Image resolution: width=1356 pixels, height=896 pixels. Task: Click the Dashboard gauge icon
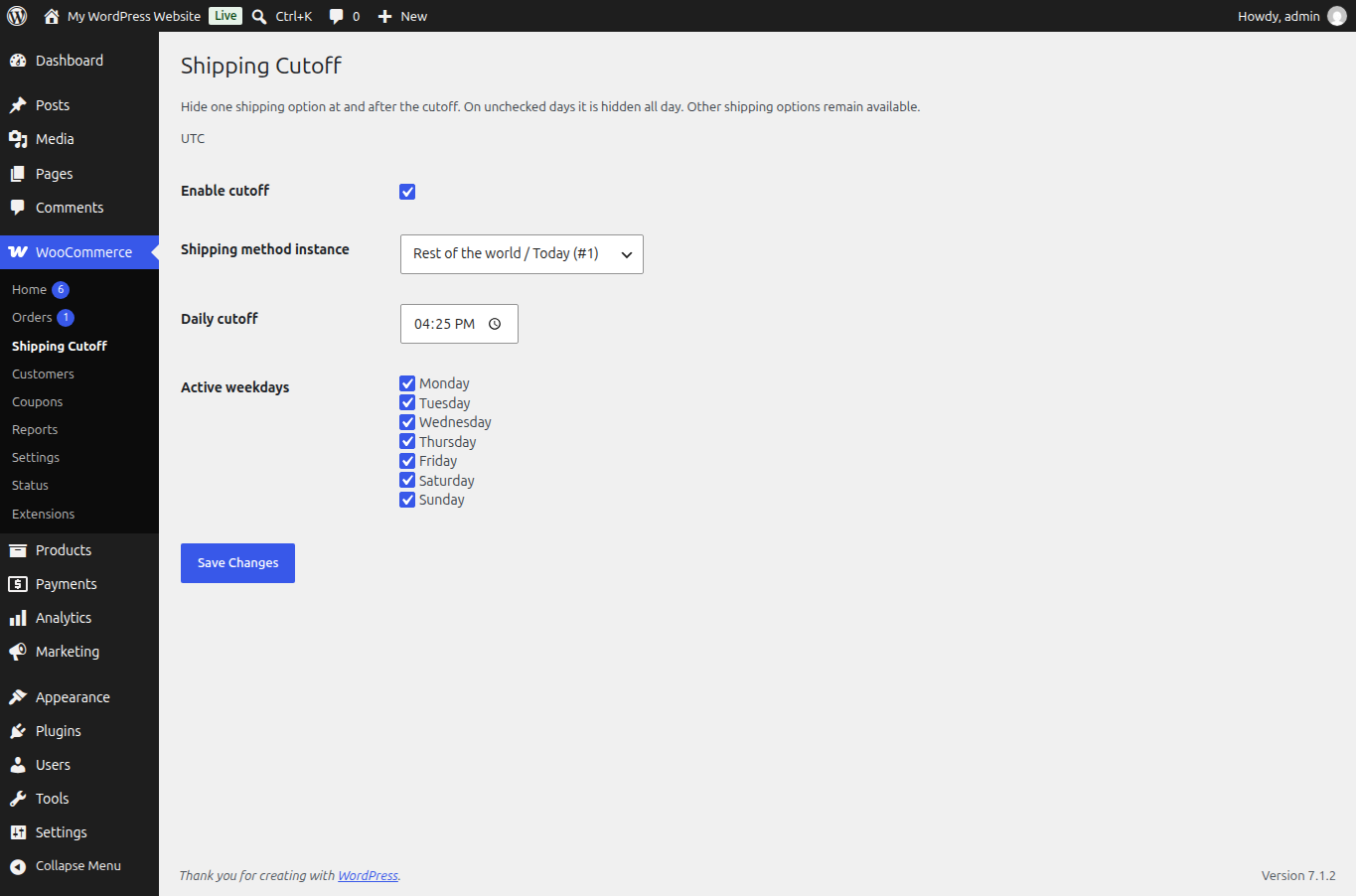click(18, 61)
